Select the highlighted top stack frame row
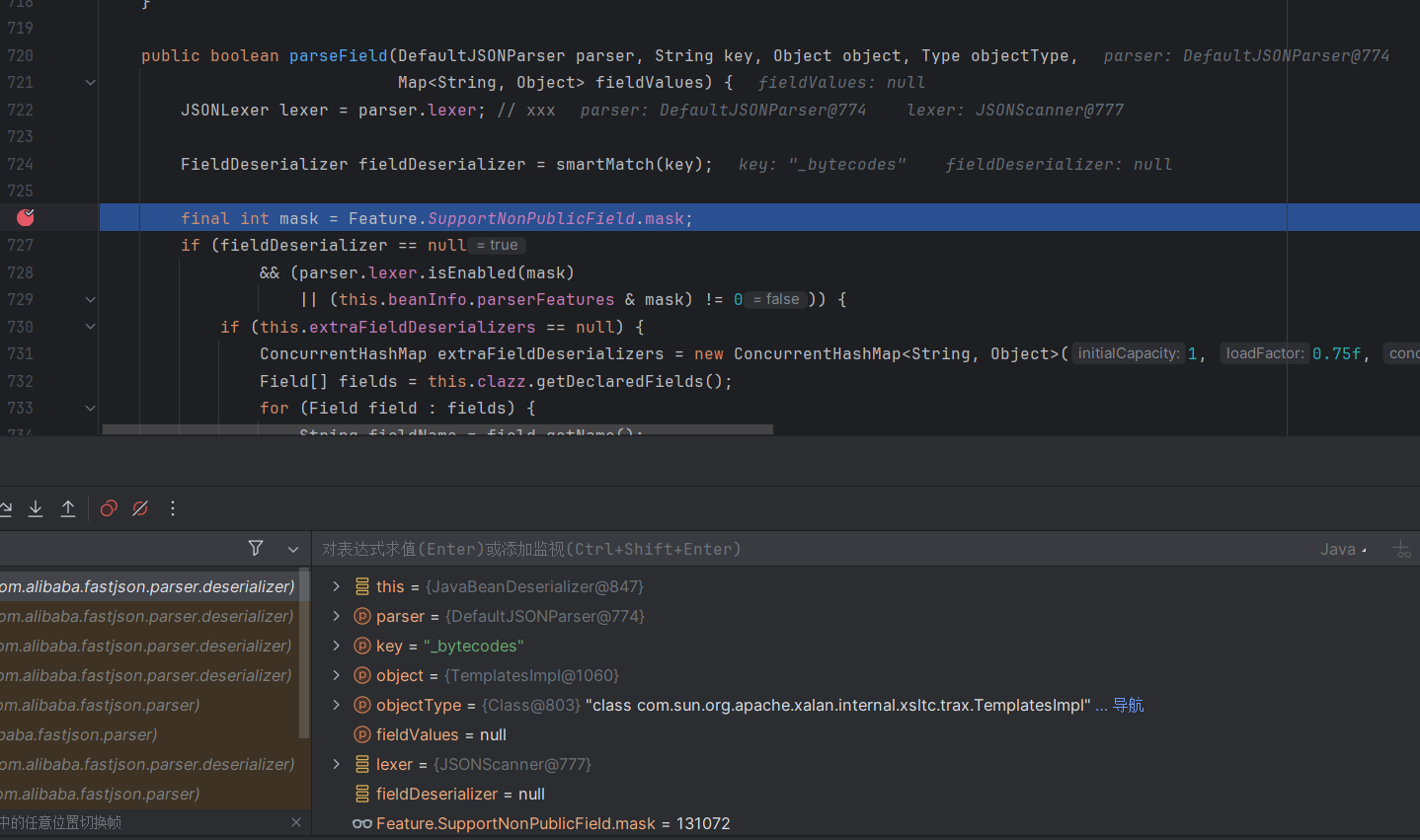 coord(148,586)
